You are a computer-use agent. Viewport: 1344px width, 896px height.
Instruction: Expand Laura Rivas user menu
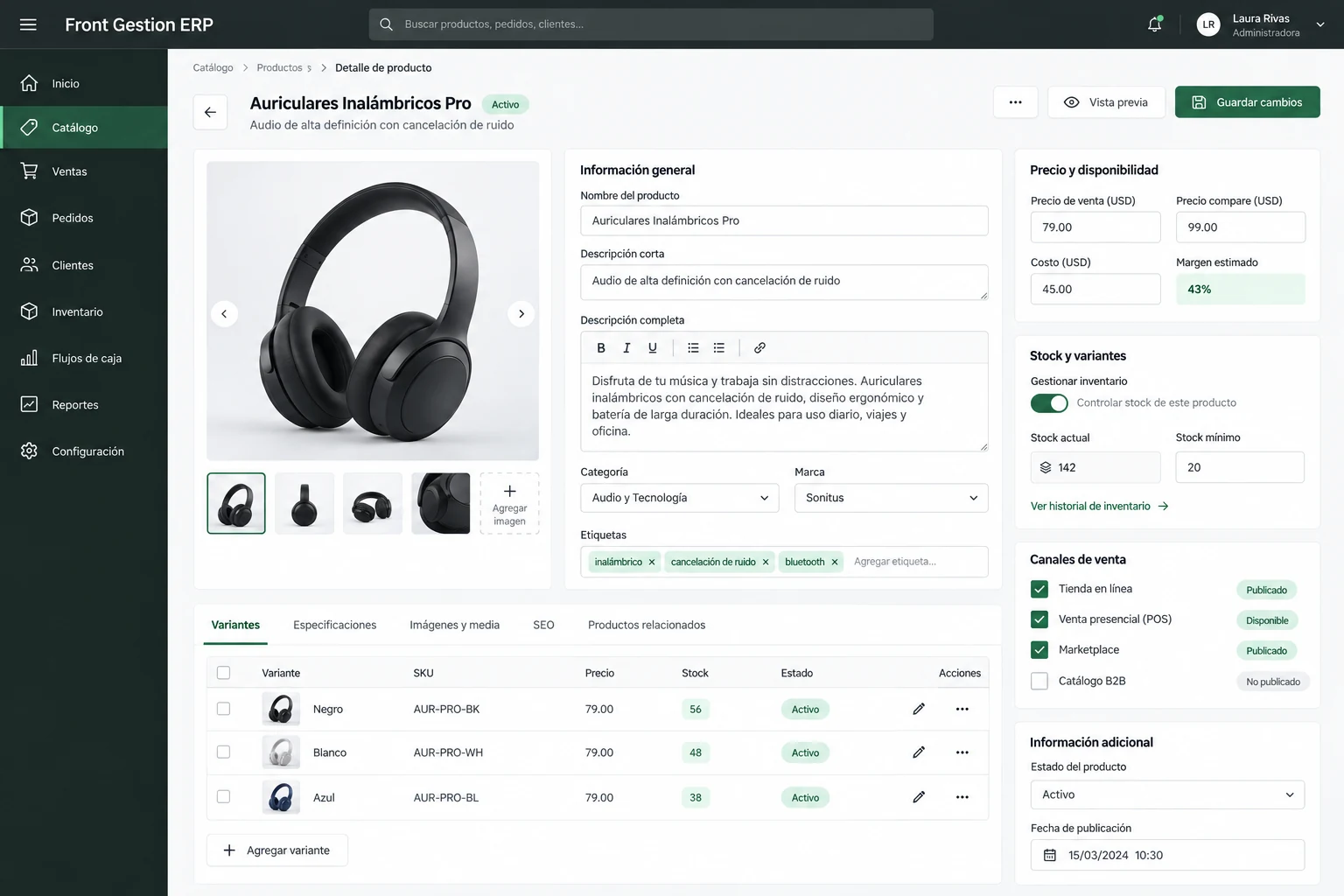pos(1320,24)
